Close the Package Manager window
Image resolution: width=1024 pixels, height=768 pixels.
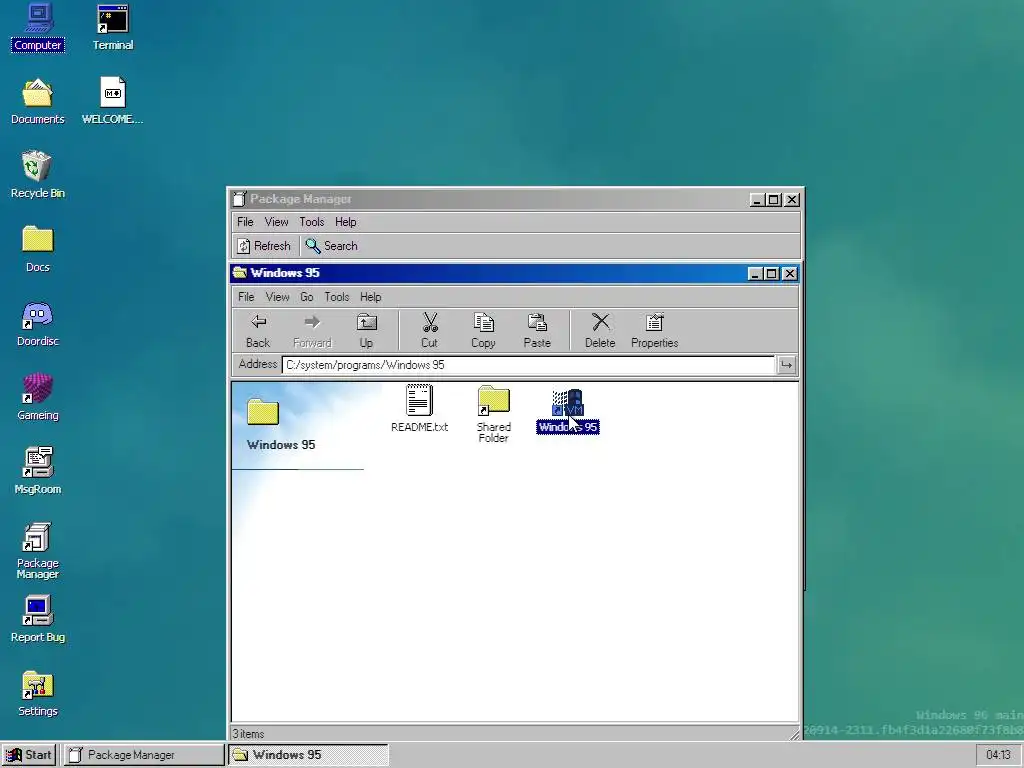792,200
